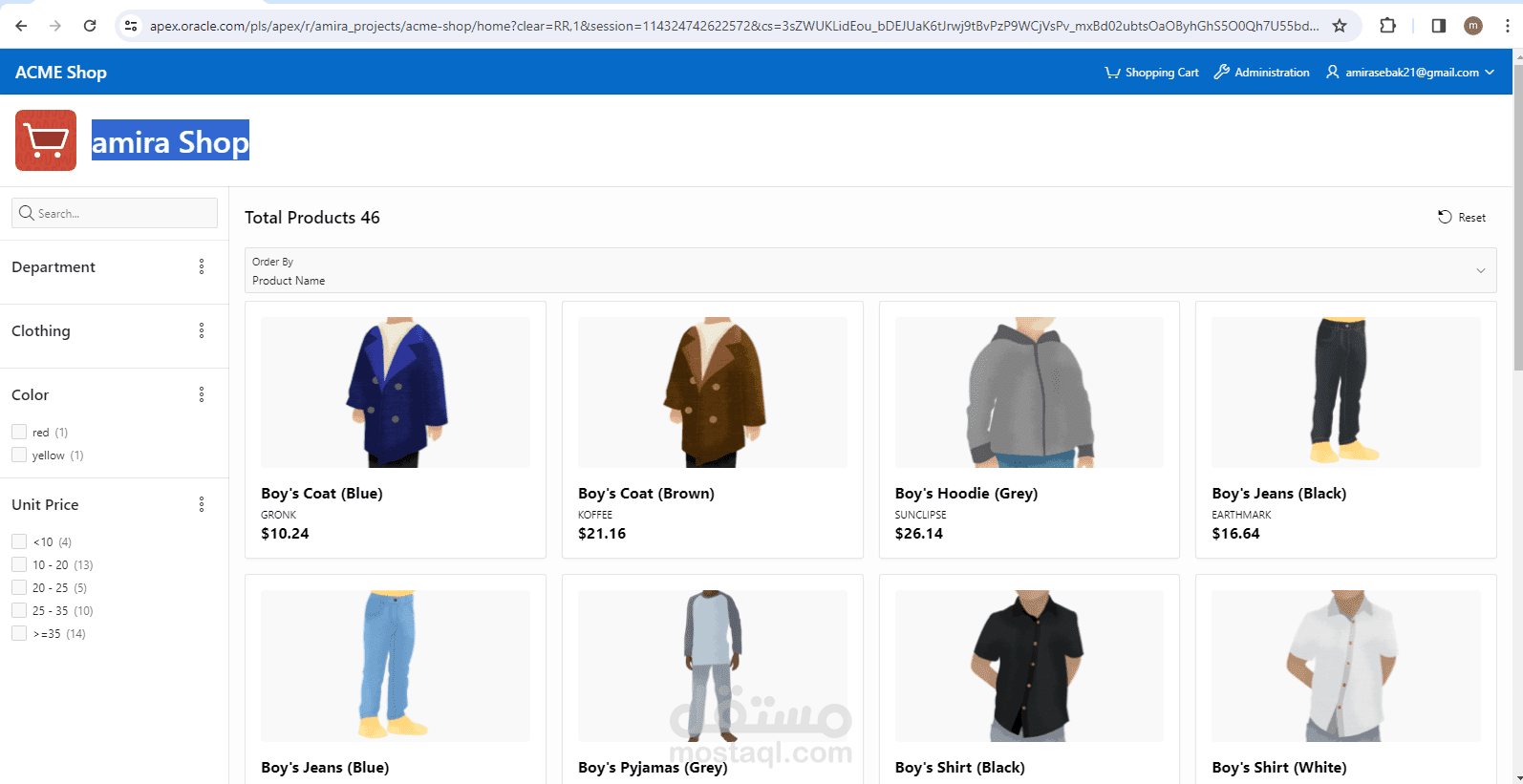Open the Chrome profile avatar
Viewport: 1523px width, 784px height.
tap(1473, 26)
